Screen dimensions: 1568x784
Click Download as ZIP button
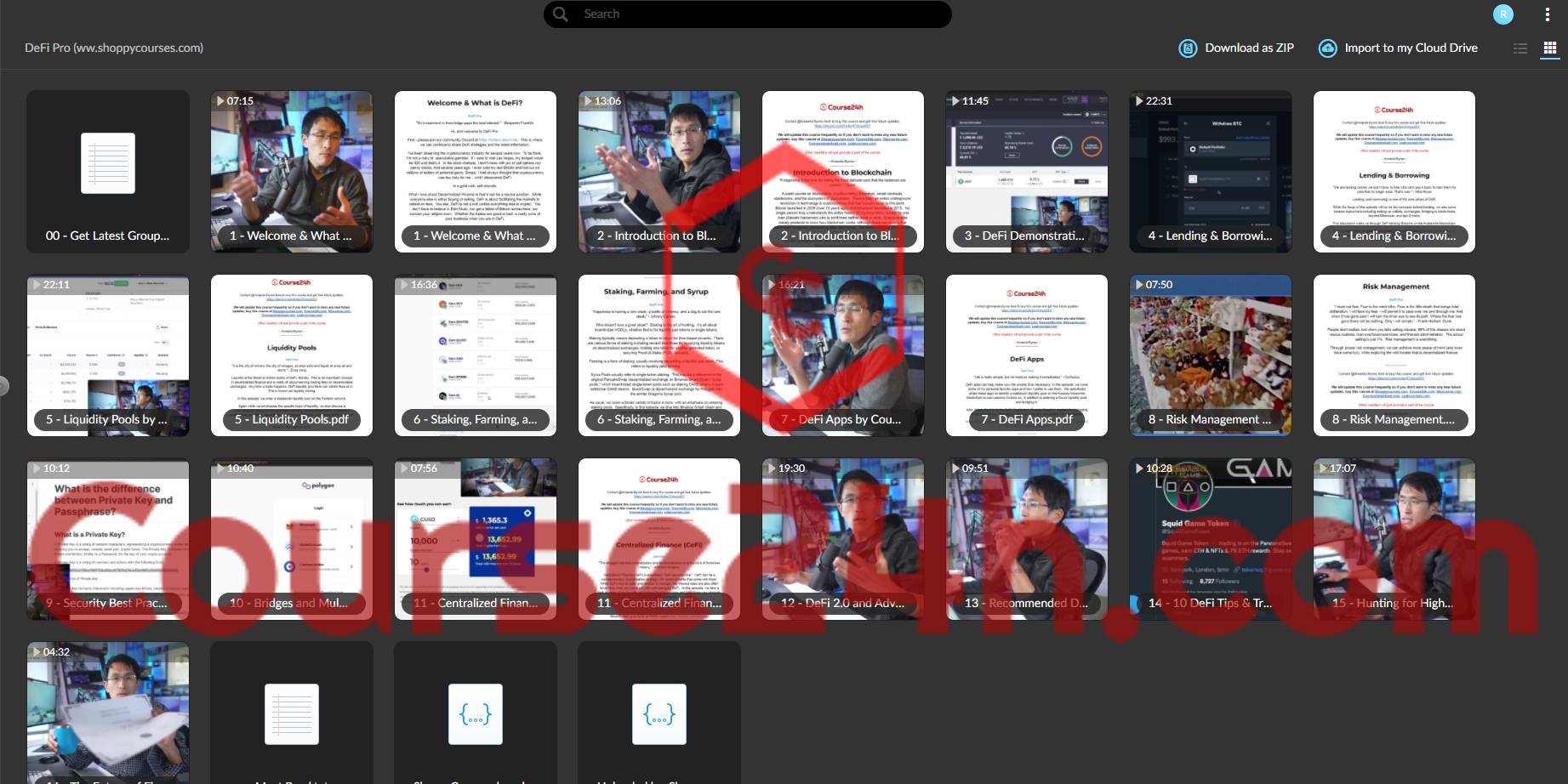click(1236, 48)
